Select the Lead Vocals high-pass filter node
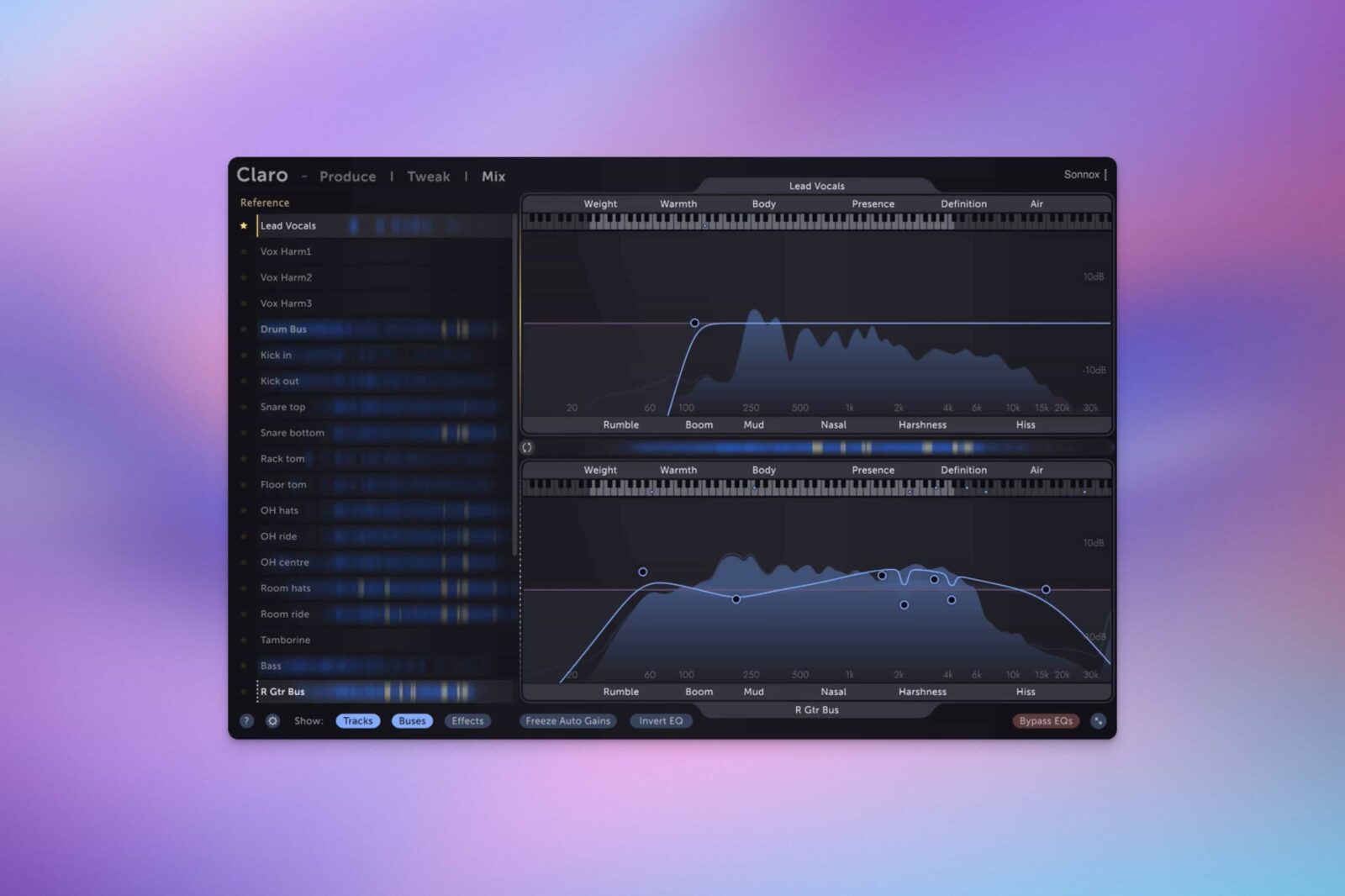Image resolution: width=1345 pixels, height=896 pixels. pos(694,323)
